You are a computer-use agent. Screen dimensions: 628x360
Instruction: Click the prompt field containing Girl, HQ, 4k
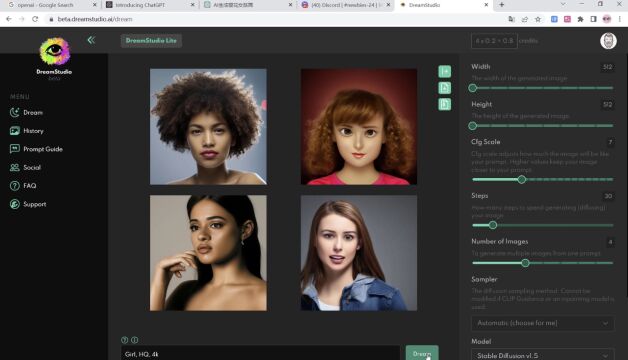pyautogui.click(x=260, y=354)
